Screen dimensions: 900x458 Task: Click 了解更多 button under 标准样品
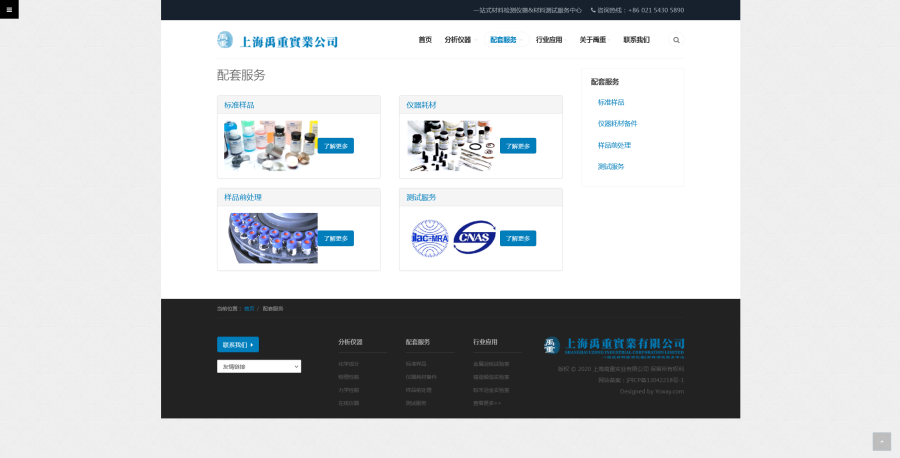336,146
